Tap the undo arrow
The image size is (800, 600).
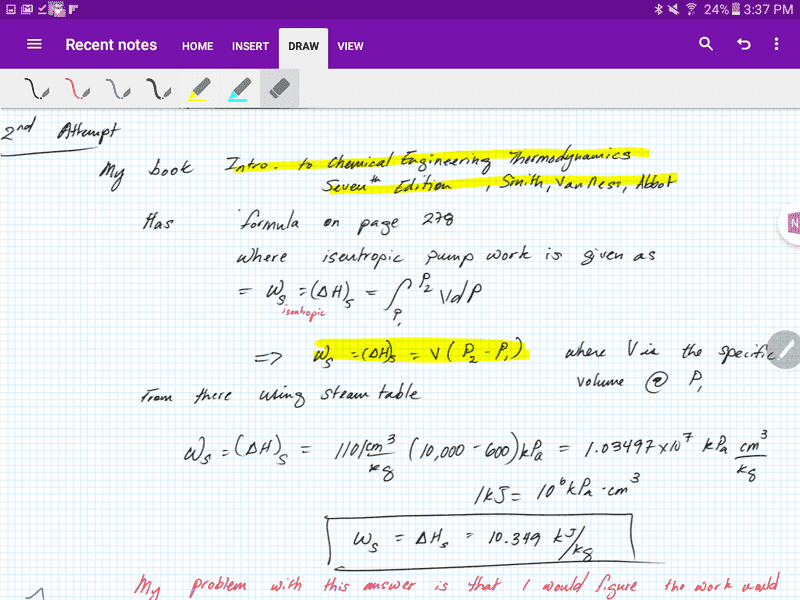[743, 44]
